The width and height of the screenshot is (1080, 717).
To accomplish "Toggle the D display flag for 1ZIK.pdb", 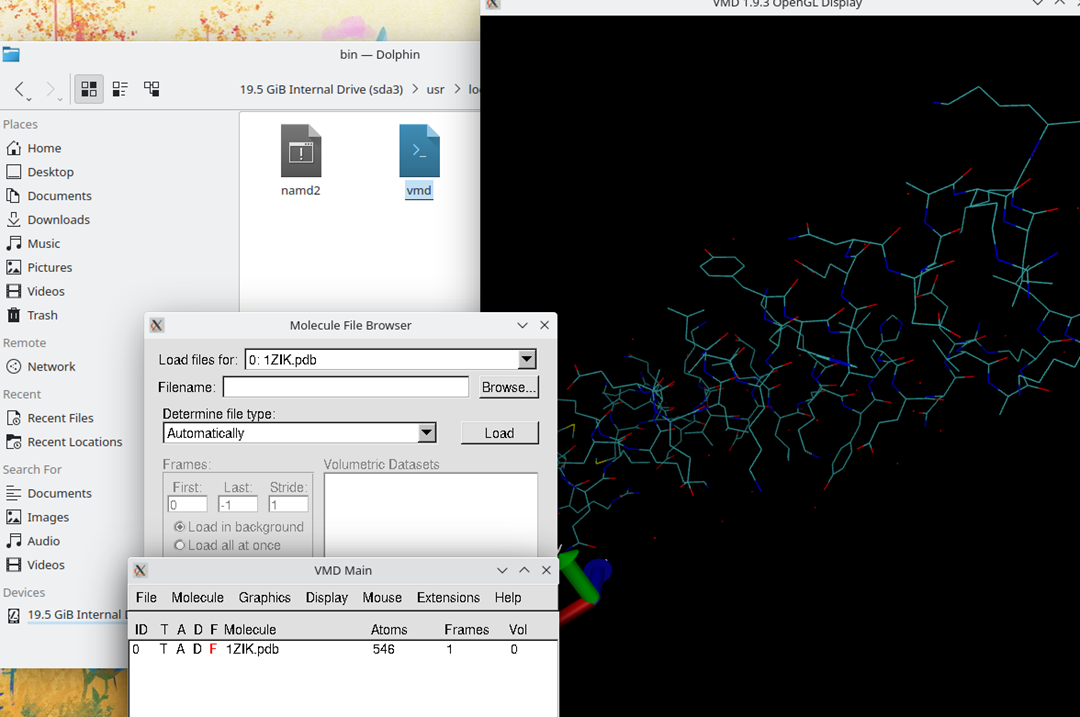I will click(196, 649).
